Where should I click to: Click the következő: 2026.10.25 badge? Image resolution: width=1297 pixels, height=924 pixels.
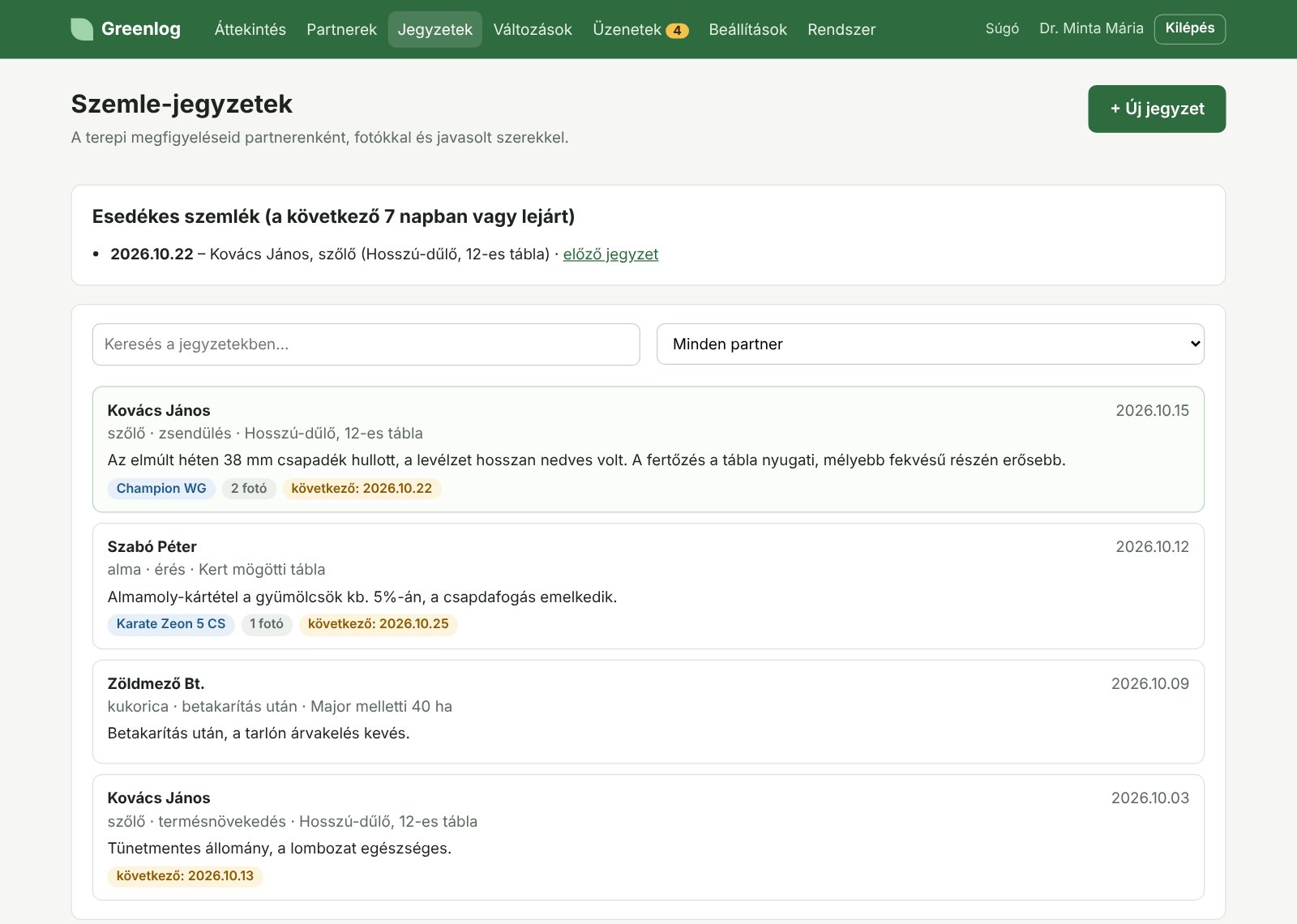coord(379,624)
